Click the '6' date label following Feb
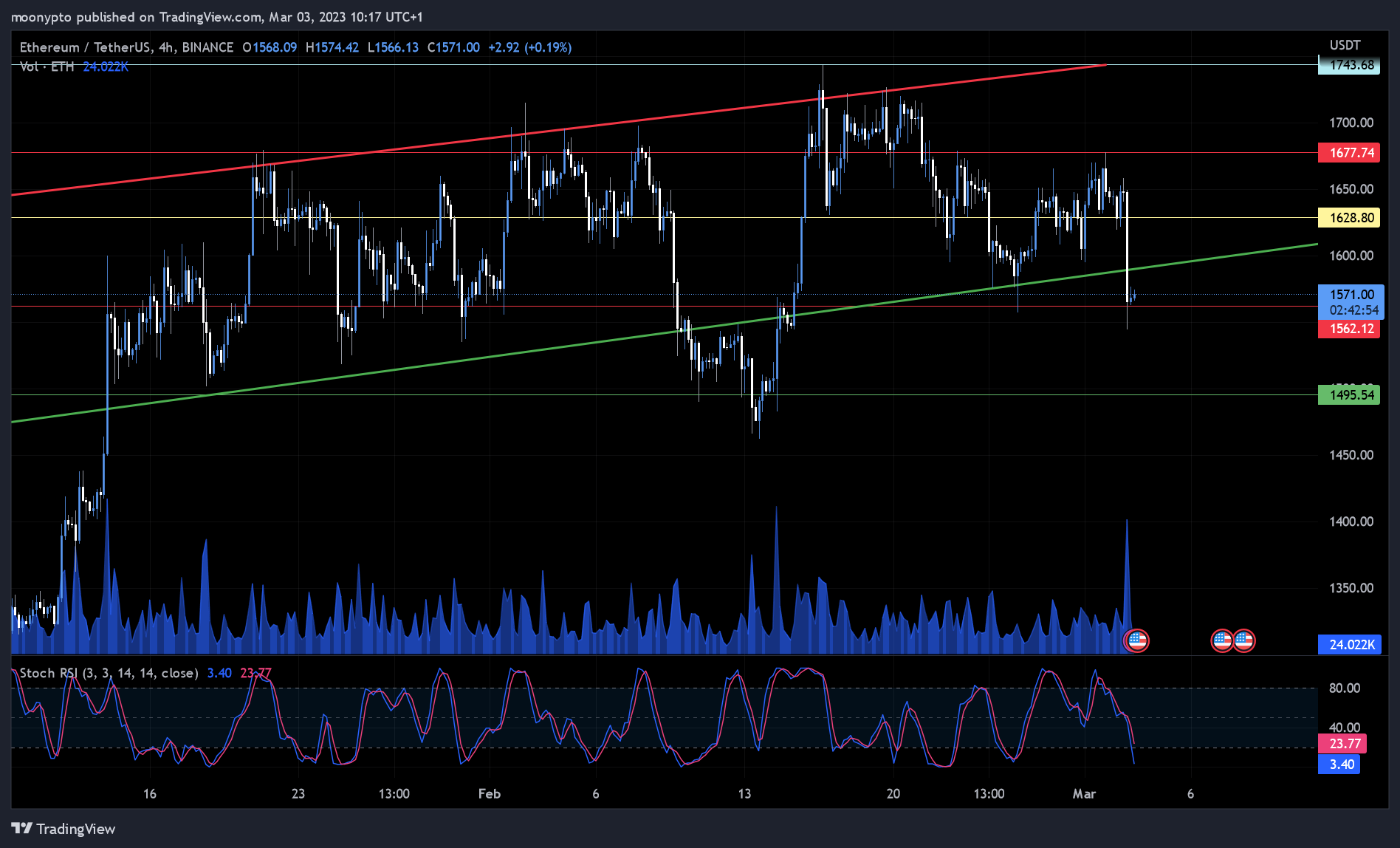Screen dimensions: 1400x848 (x=596, y=794)
